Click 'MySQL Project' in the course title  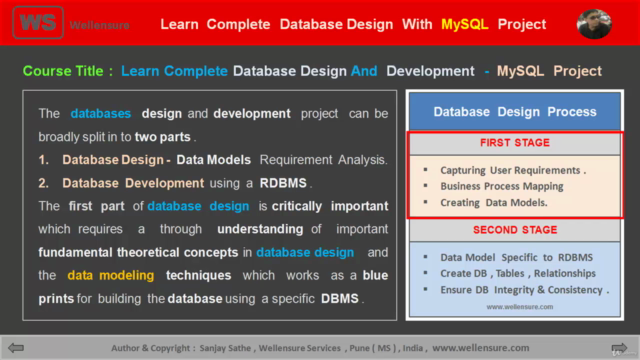pos(549,71)
